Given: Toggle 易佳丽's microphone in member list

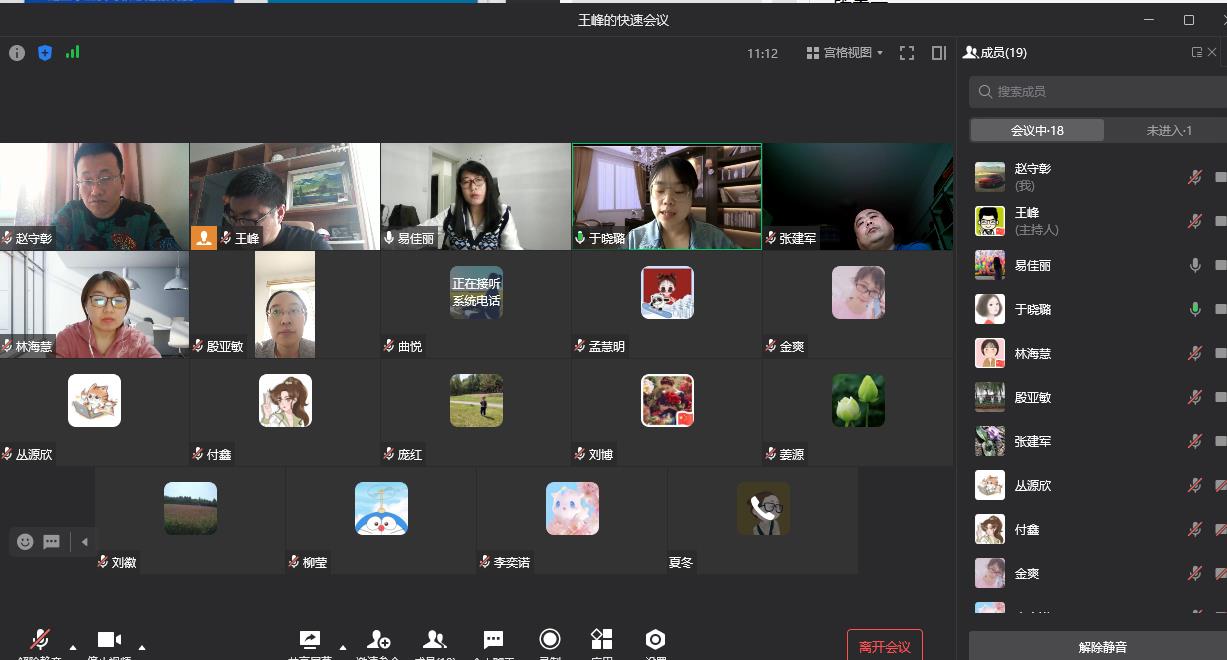Looking at the screenshot, I should 1194,266.
